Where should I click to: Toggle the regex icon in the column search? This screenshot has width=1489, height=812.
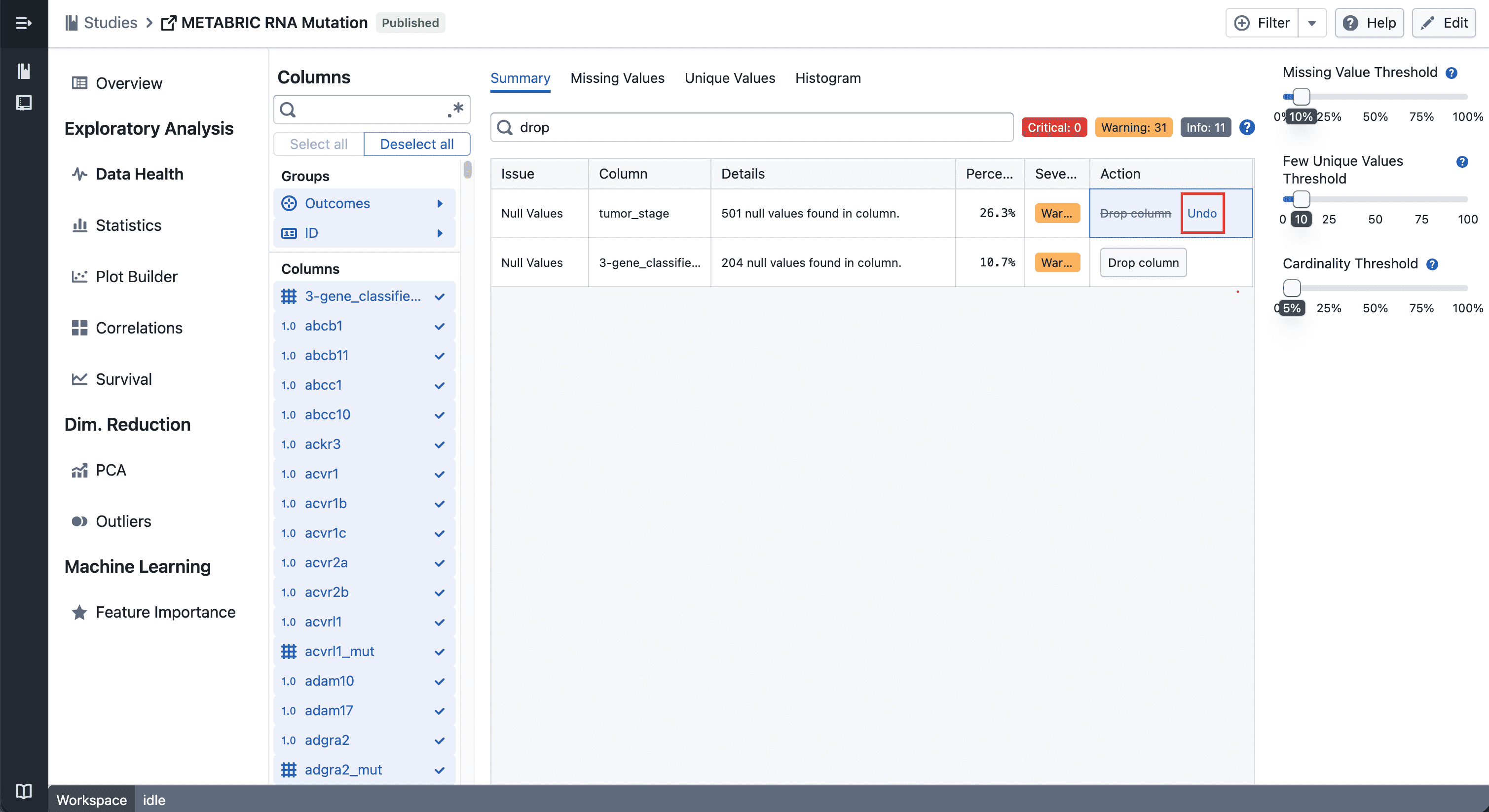[455, 109]
